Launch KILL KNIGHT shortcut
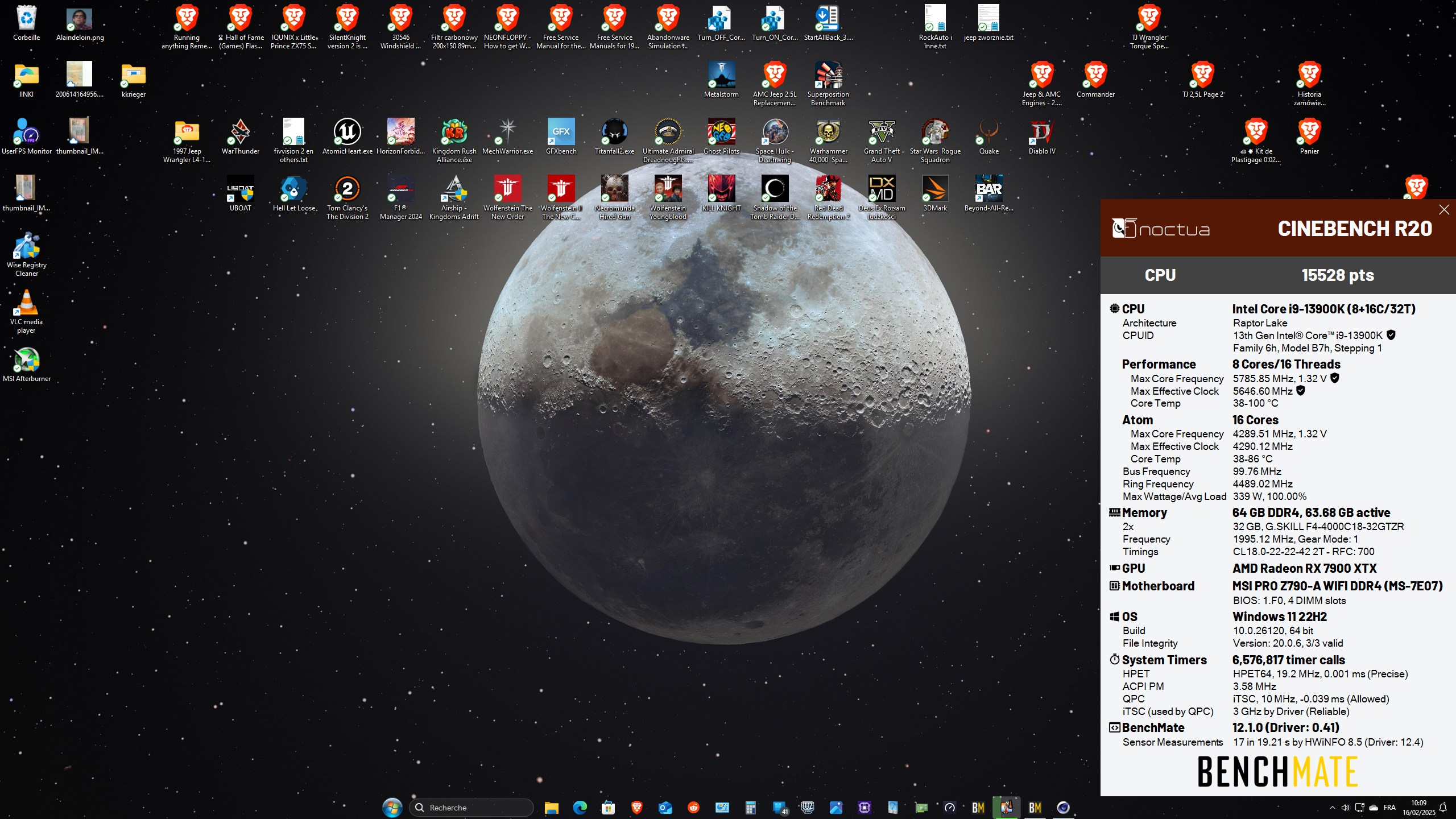This screenshot has width=1456, height=819. 722,195
